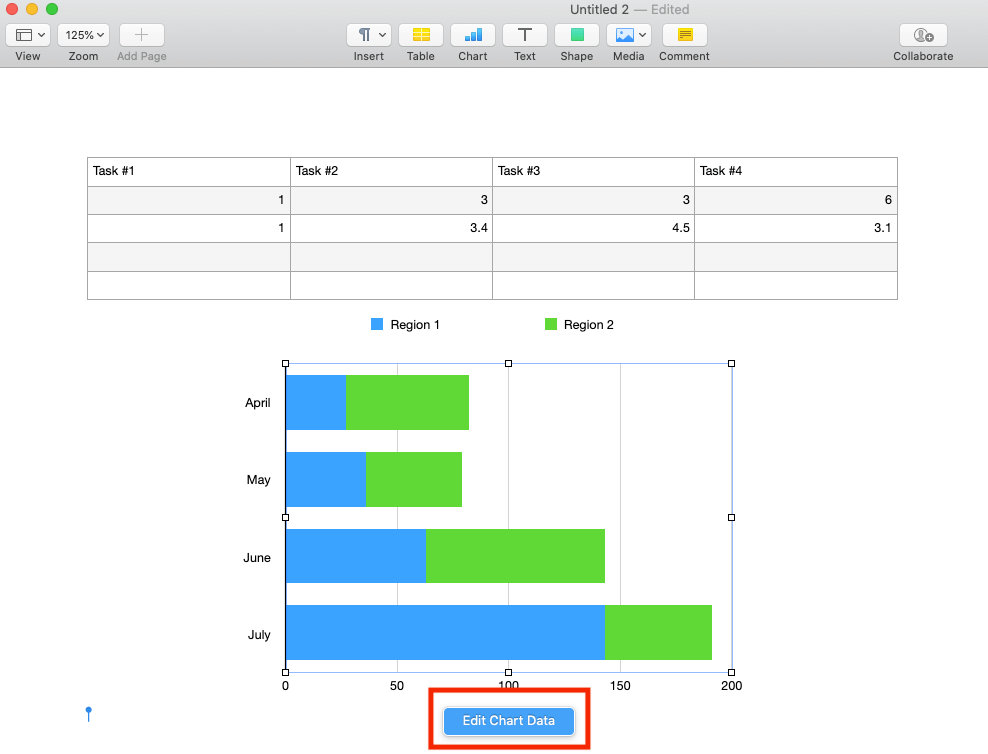The image size is (988, 754).
Task: Select the May axis label
Action: click(x=258, y=480)
